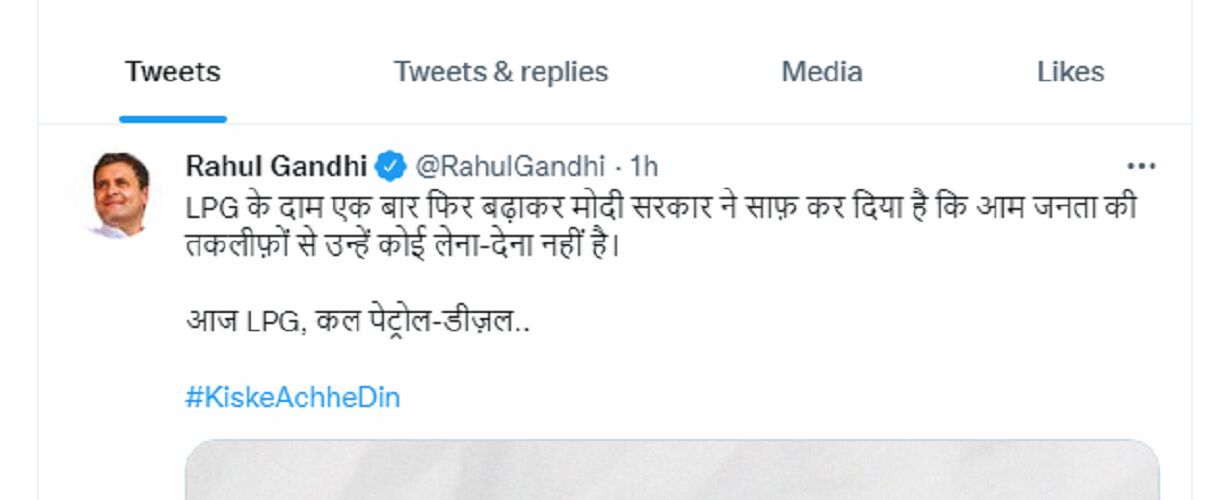This screenshot has width=1220, height=500.
Task: Show the Media tab
Action: [x=821, y=72]
